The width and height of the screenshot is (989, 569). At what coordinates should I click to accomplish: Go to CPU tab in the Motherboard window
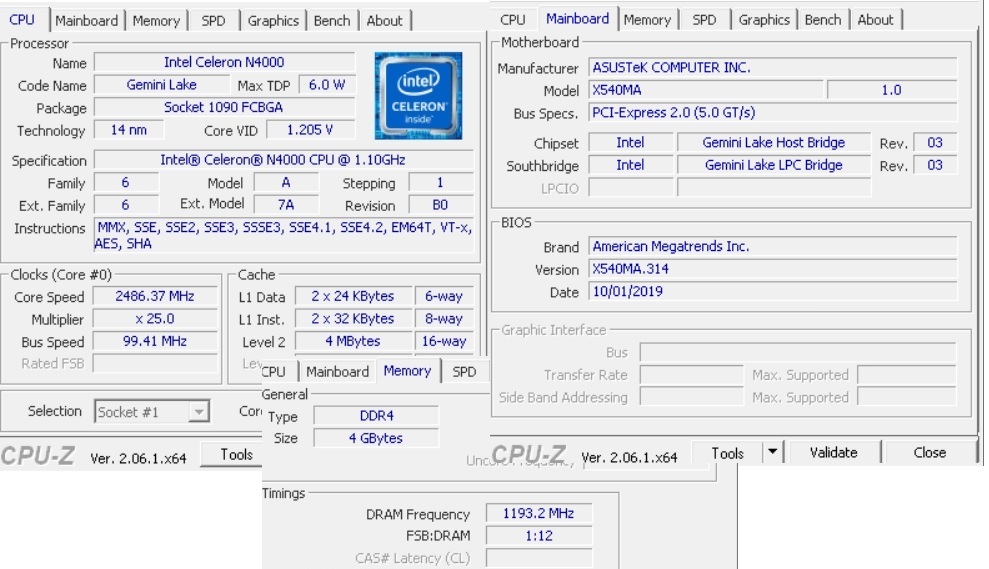click(x=512, y=20)
